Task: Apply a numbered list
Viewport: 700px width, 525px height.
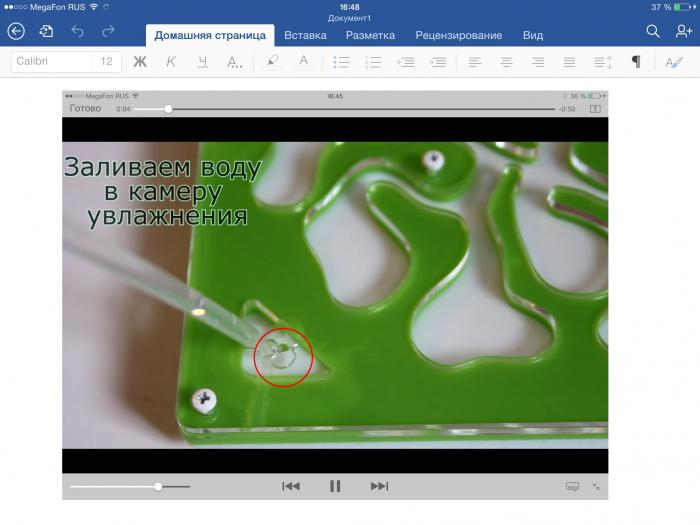Action: (x=373, y=62)
